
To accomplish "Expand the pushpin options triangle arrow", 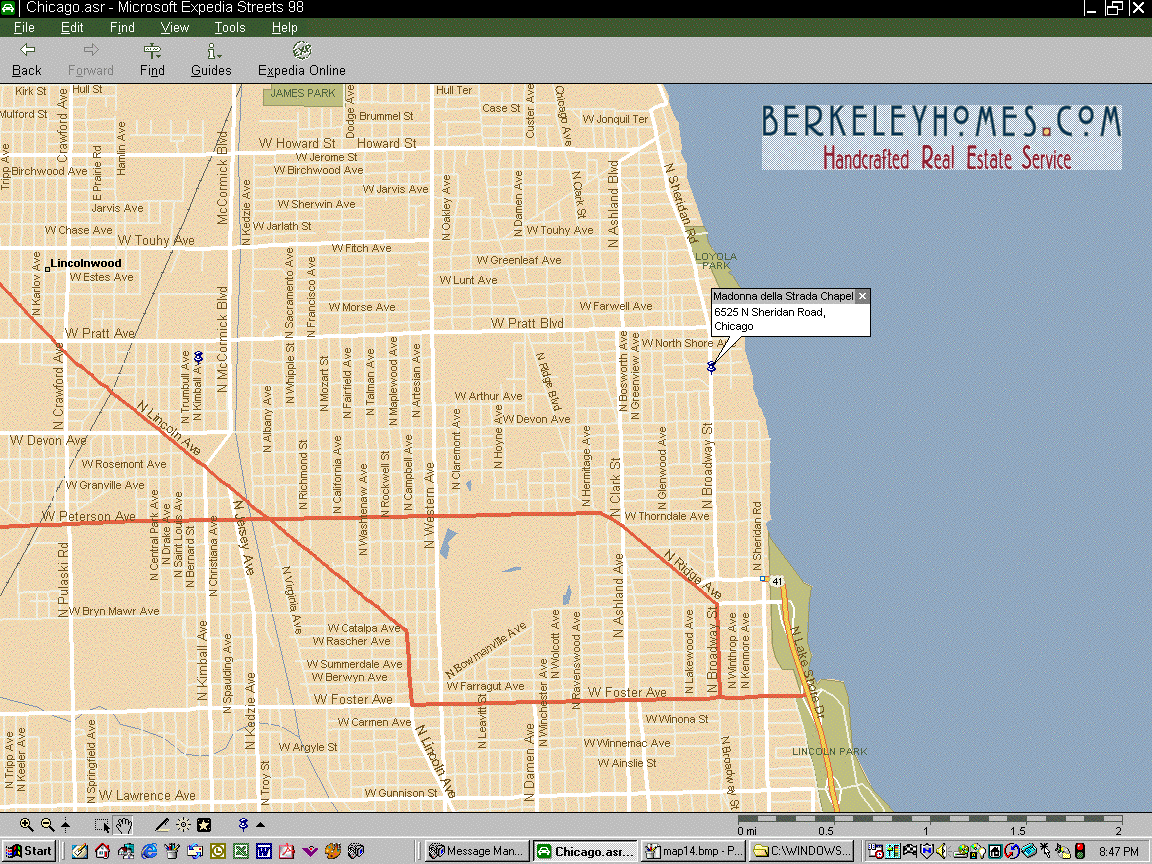I will 261,825.
